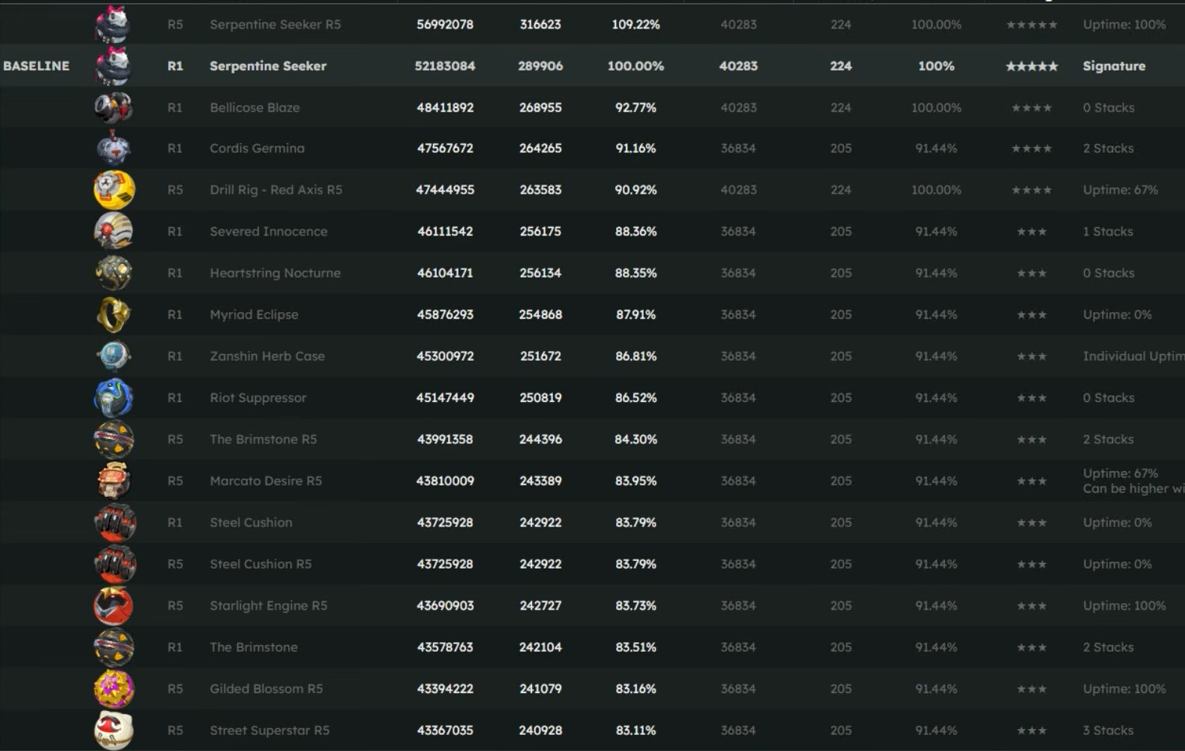This screenshot has width=1185, height=751.
Task: Select the Gilded Blossom R5 icon
Action: coord(113,688)
